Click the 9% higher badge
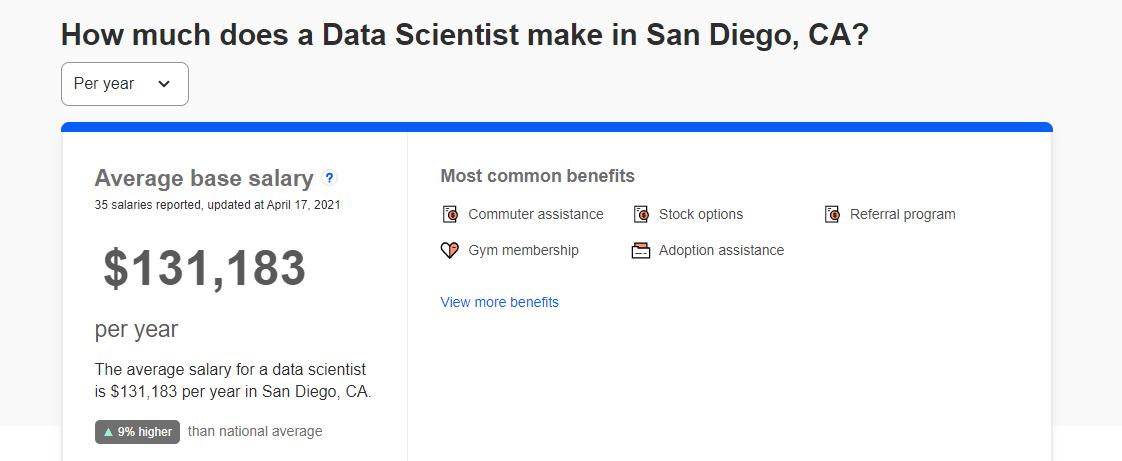 pos(137,432)
